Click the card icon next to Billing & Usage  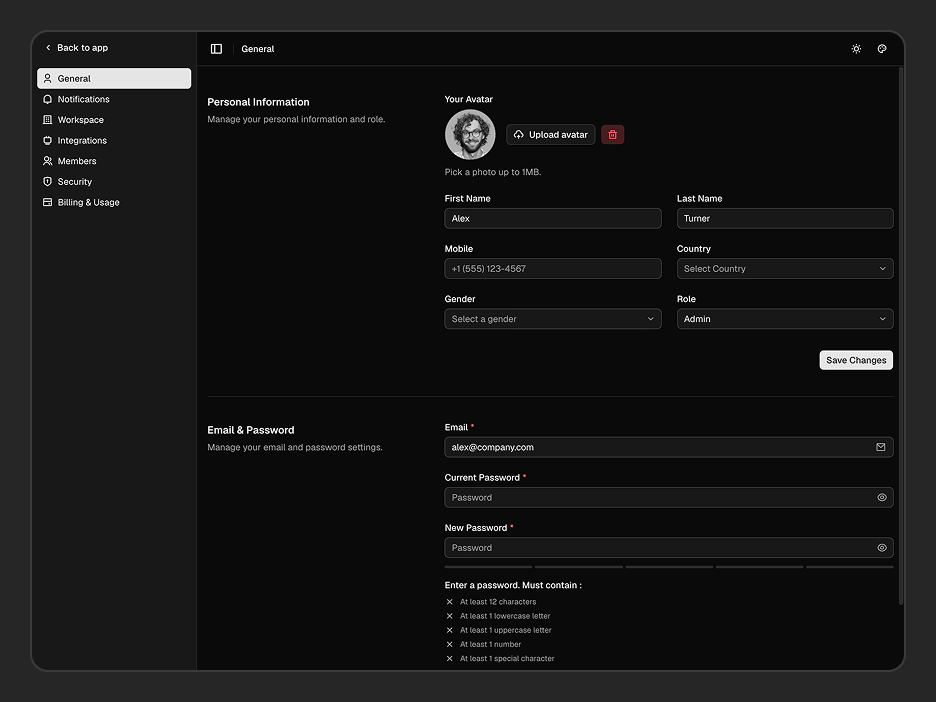pos(48,202)
